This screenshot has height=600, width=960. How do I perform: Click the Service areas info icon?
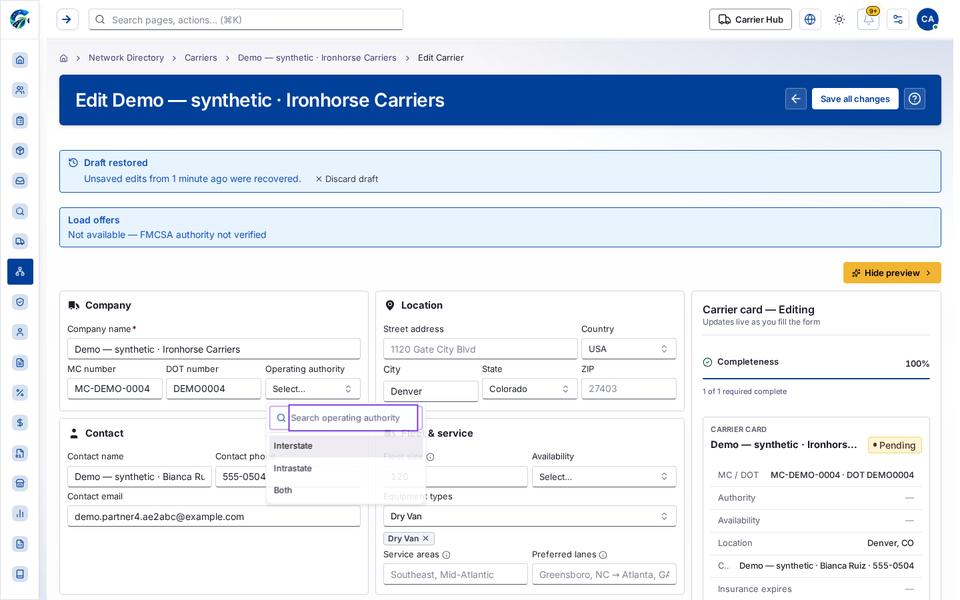(446, 555)
